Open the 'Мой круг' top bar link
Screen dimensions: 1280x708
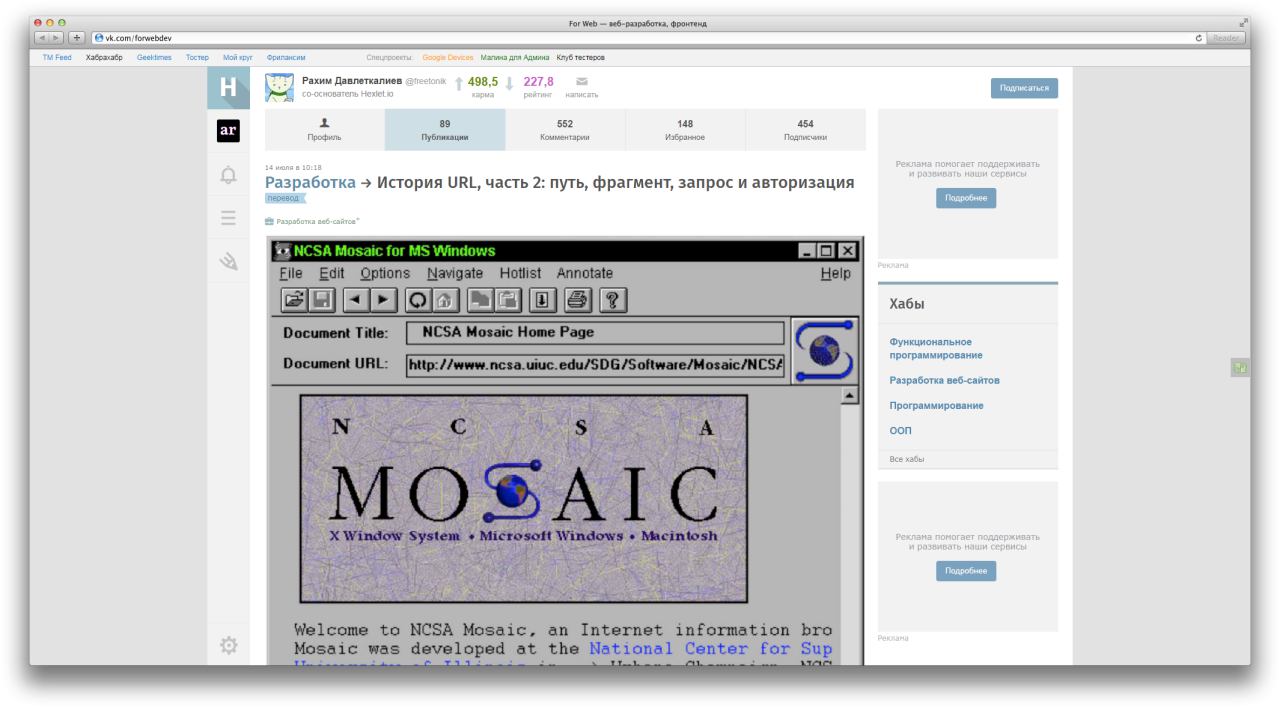pos(237,58)
